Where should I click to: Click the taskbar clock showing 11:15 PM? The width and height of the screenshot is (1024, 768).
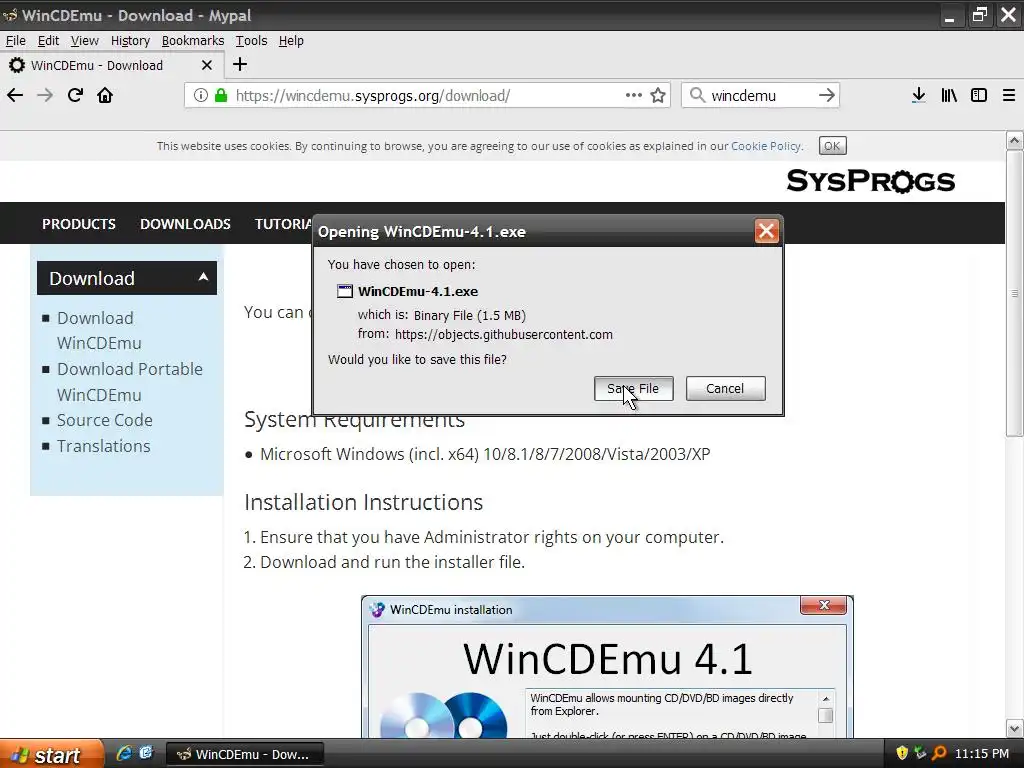[x=982, y=754]
